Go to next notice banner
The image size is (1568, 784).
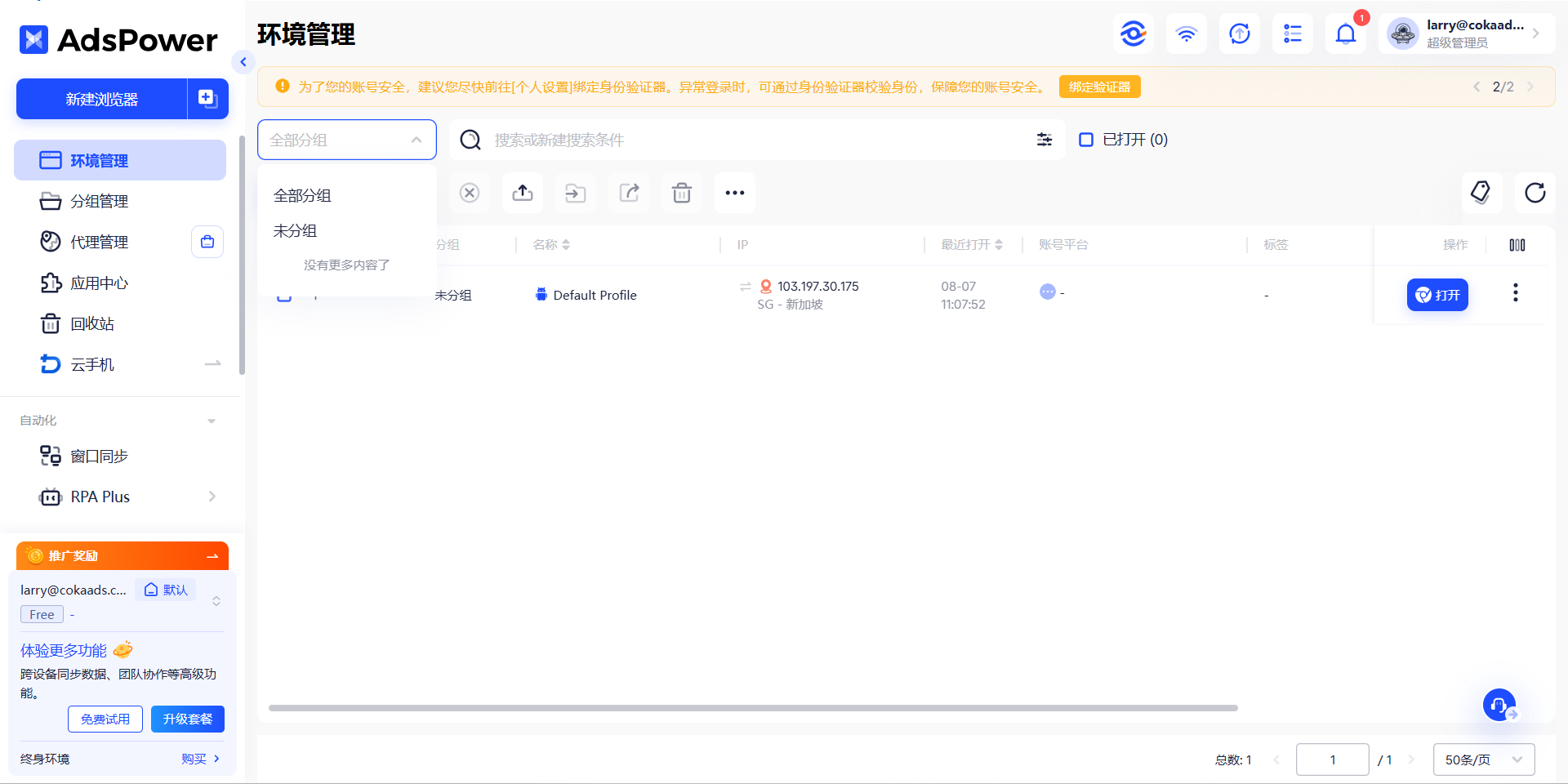[1530, 87]
